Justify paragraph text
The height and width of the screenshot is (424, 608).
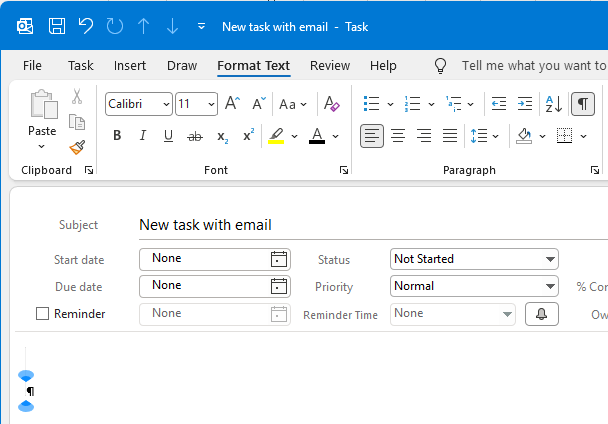coord(450,136)
